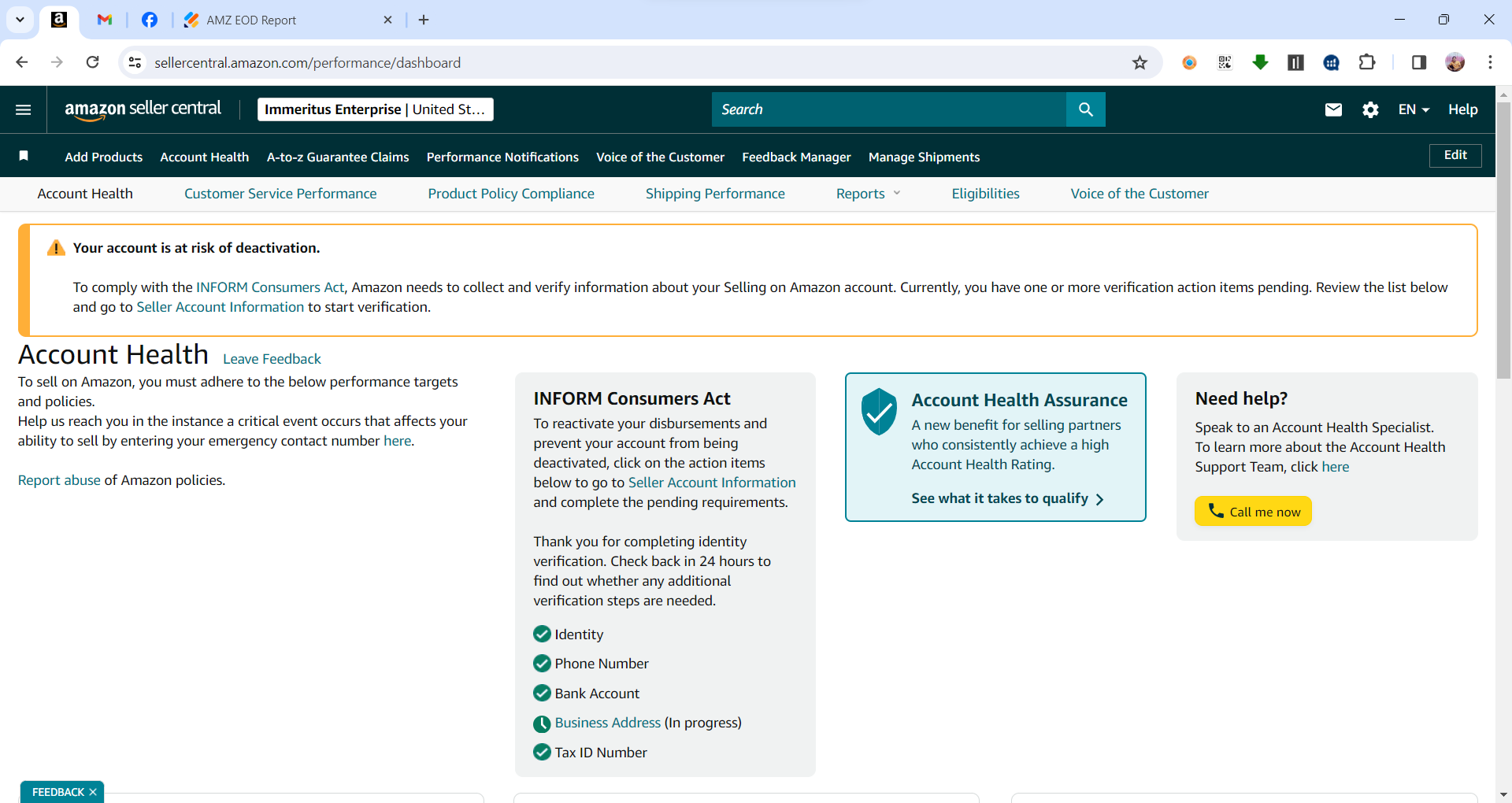This screenshot has width=1512, height=803.
Task: Expand the Reports dropdown tab
Action: click(x=868, y=194)
